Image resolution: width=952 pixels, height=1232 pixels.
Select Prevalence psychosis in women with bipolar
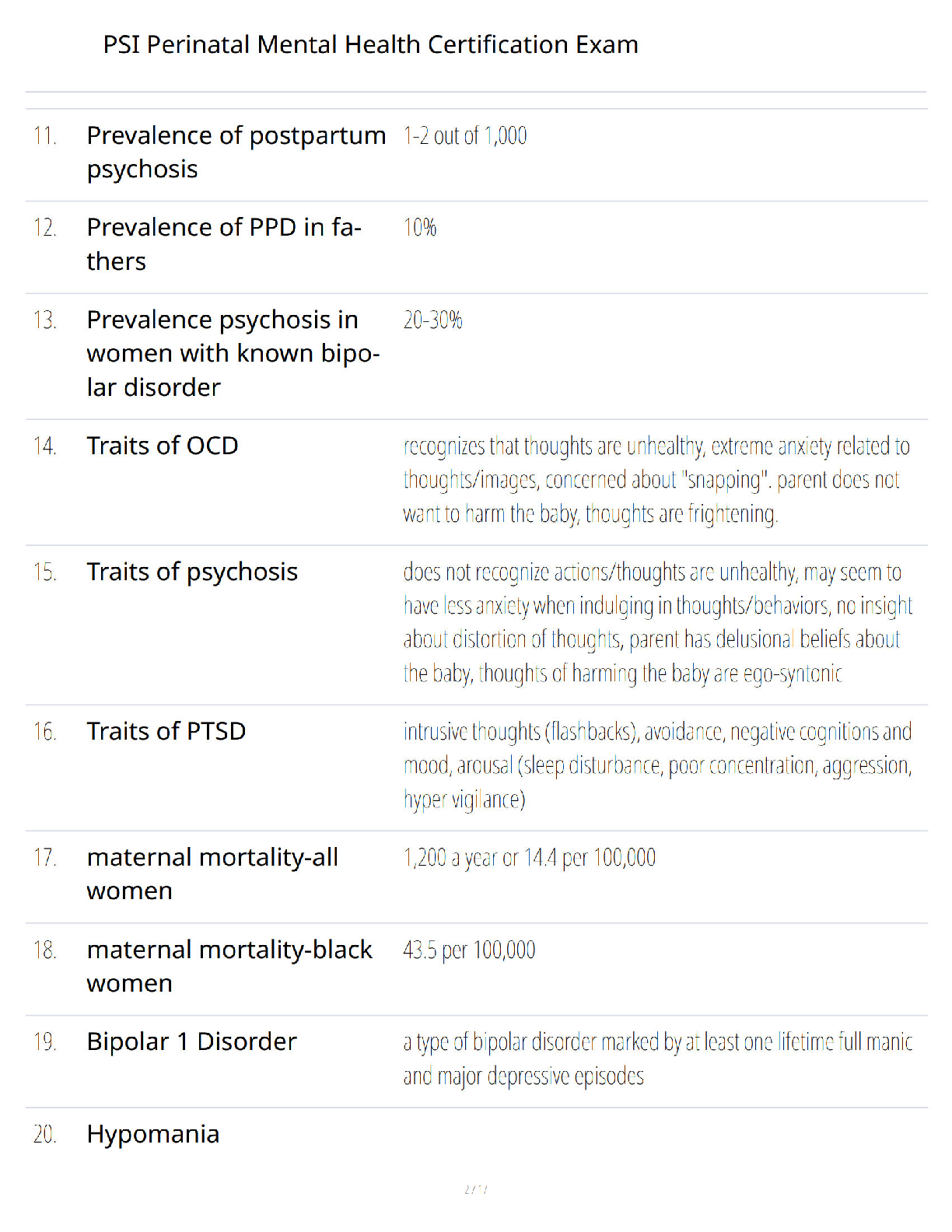point(233,353)
